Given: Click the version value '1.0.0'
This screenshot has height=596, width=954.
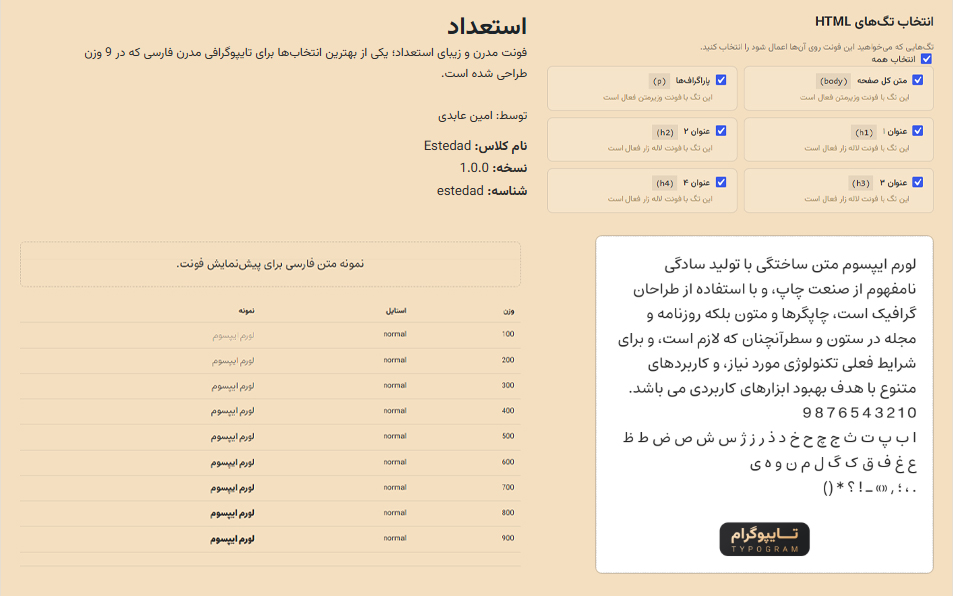Looking at the screenshot, I should tap(474, 168).
